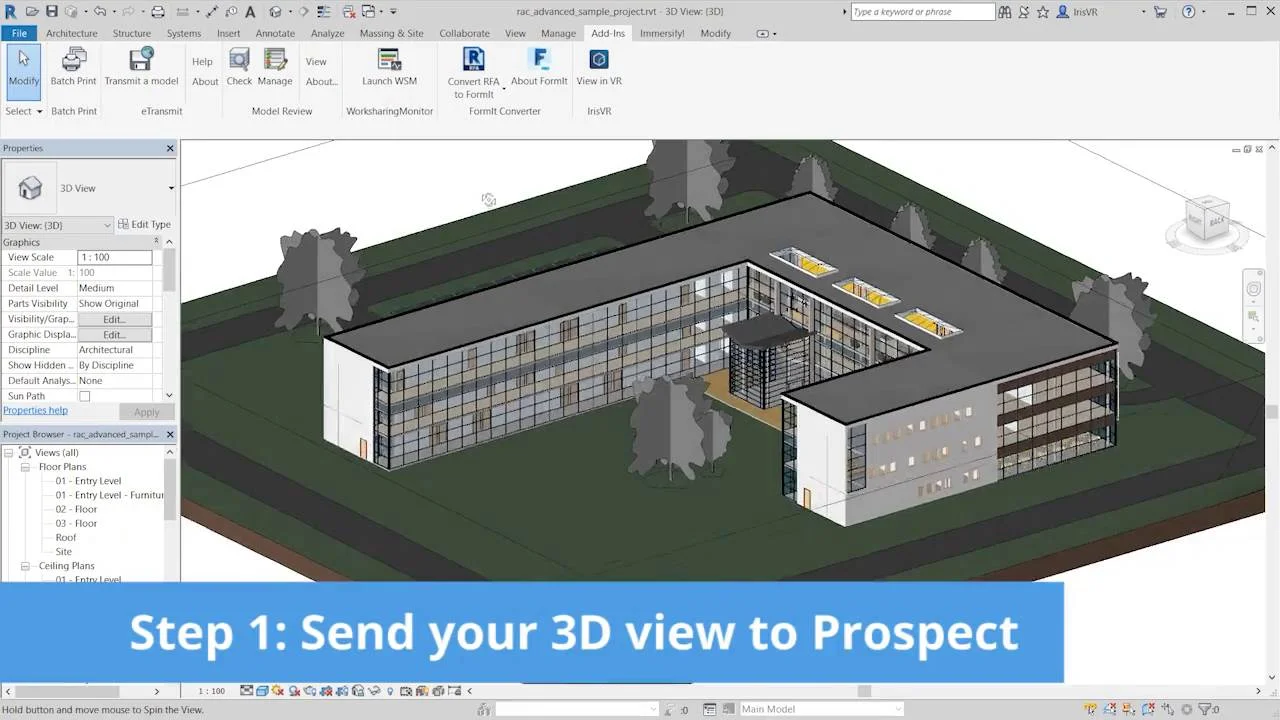Click the View Scale 1 : 100 field

tap(114, 258)
